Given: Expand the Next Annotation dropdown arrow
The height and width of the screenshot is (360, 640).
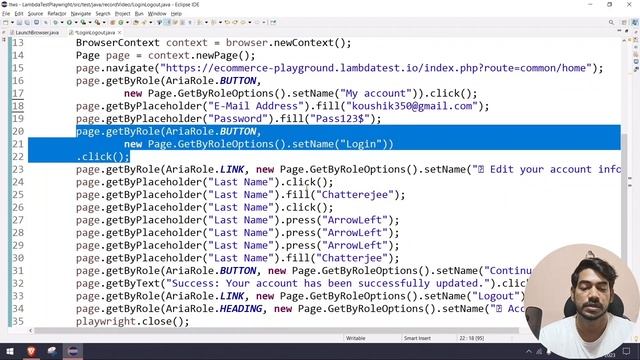Looking at the screenshot, I should (206, 22).
